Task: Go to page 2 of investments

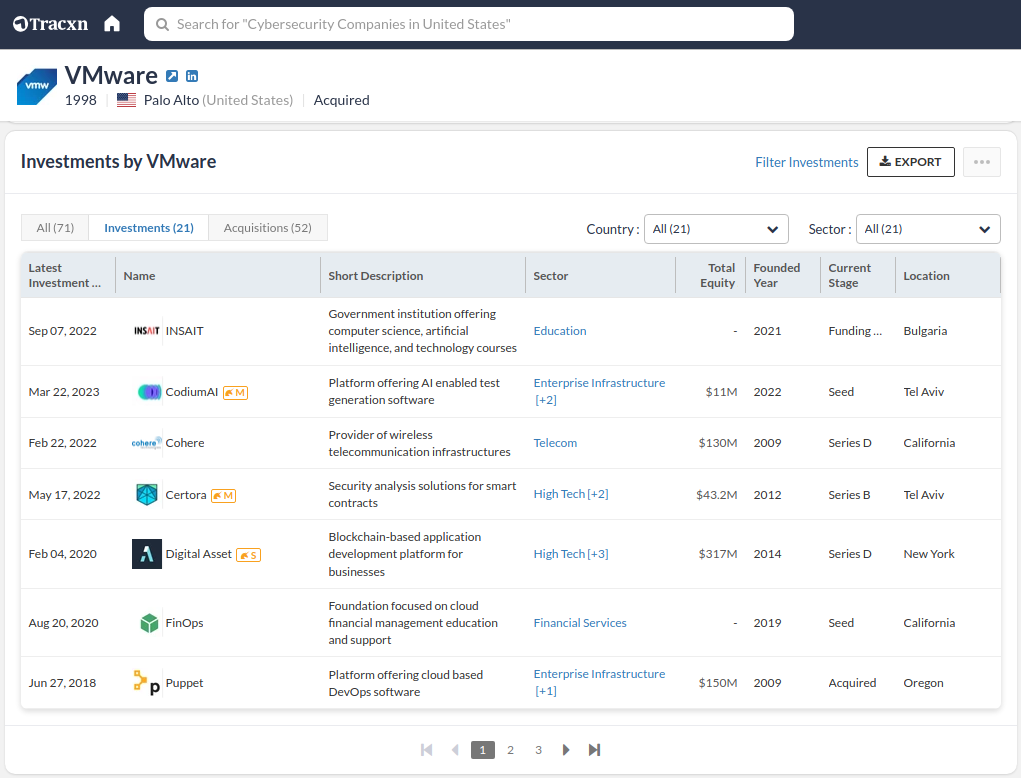Action: 510,750
